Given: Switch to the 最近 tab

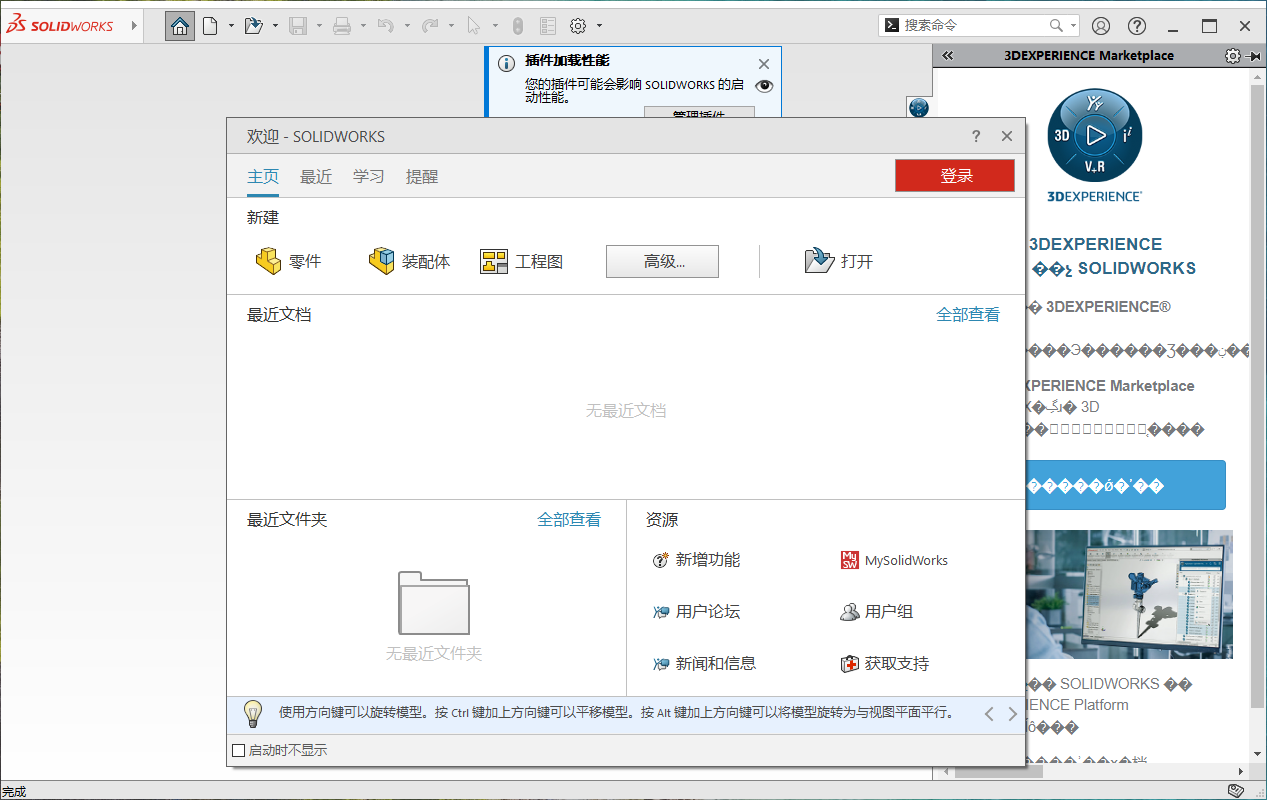Looking at the screenshot, I should coord(316,176).
